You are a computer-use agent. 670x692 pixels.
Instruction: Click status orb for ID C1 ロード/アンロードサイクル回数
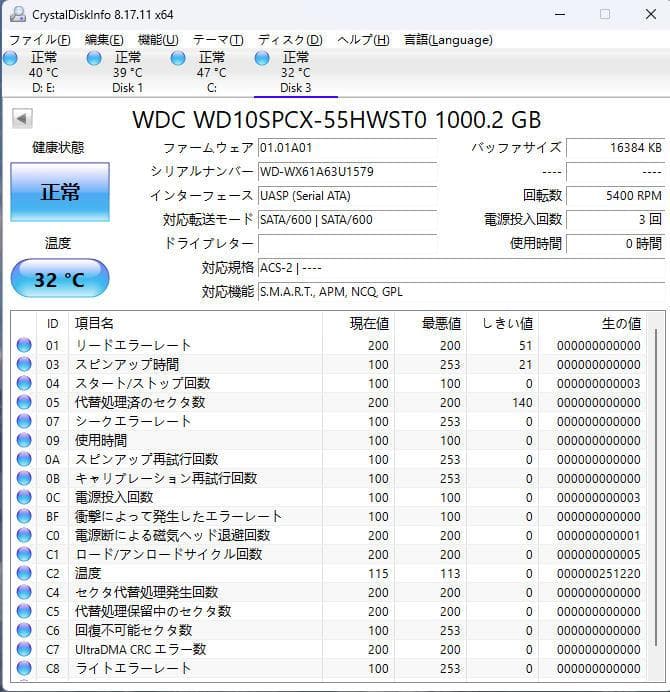point(24,554)
